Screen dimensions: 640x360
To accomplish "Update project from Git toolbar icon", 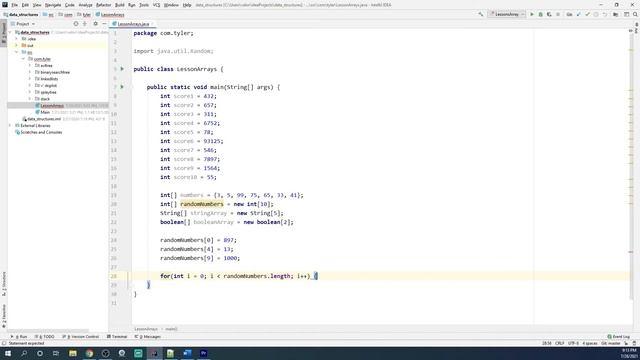I will [578, 14].
